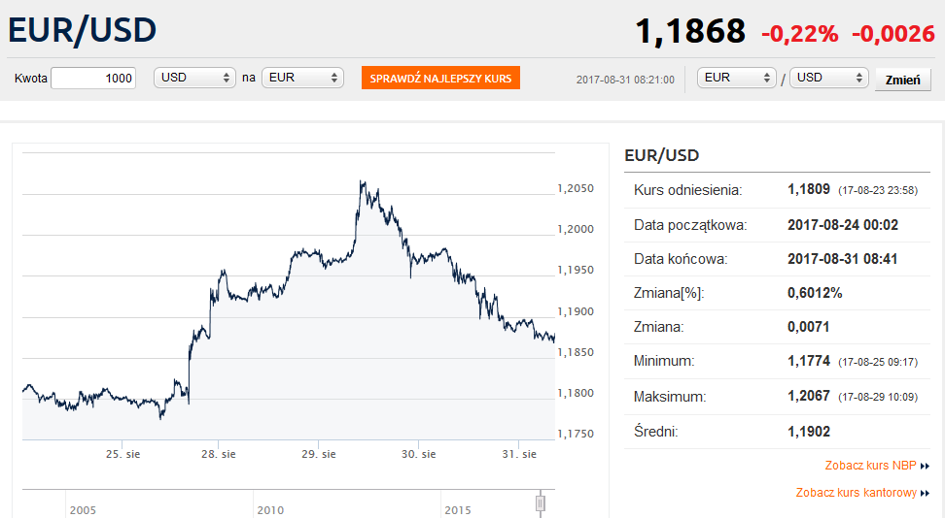Expand the base currency EUR selector near Zmień
945x518 pixels.
click(x=738, y=78)
